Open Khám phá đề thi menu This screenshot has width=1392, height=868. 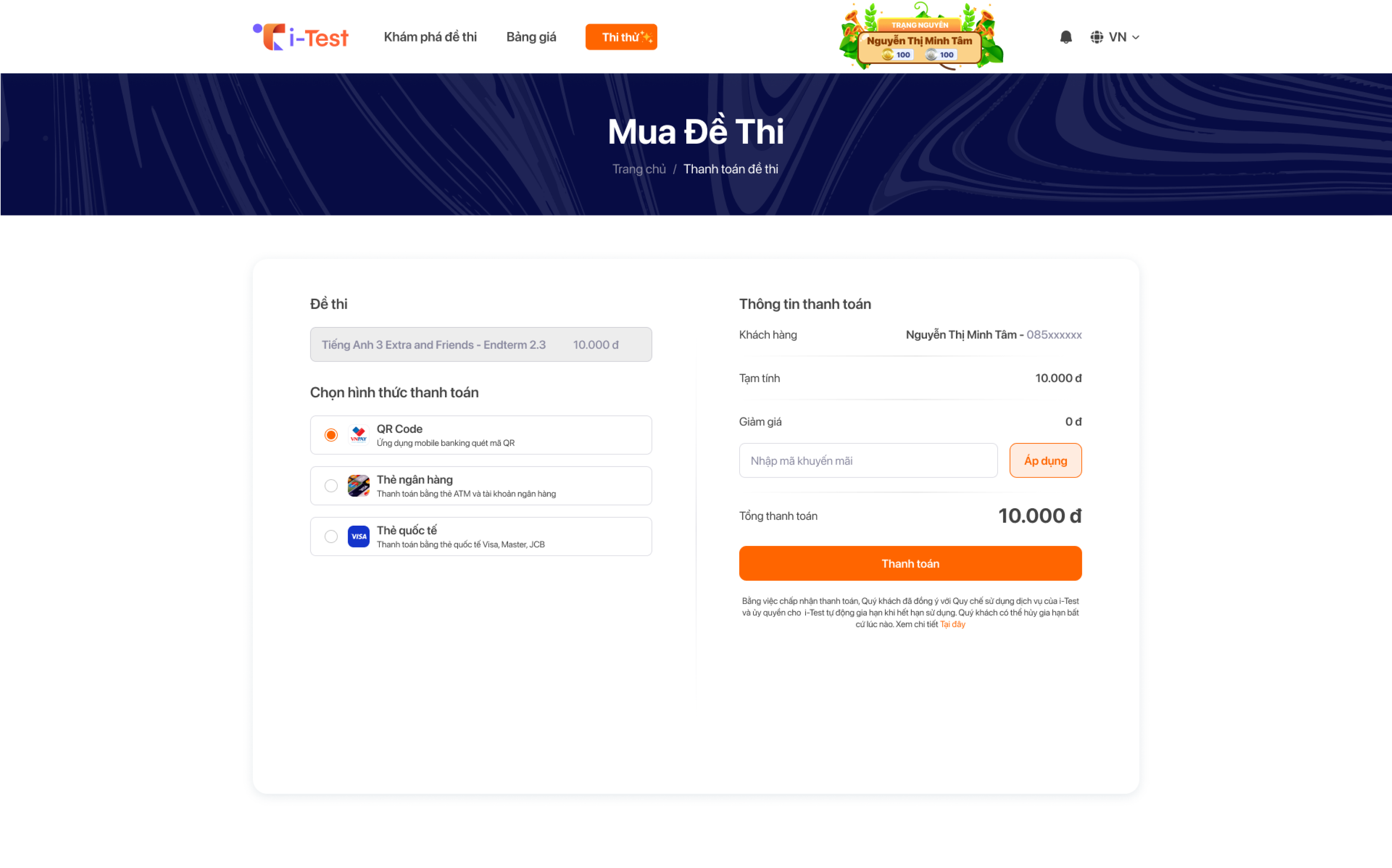coord(431,37)
